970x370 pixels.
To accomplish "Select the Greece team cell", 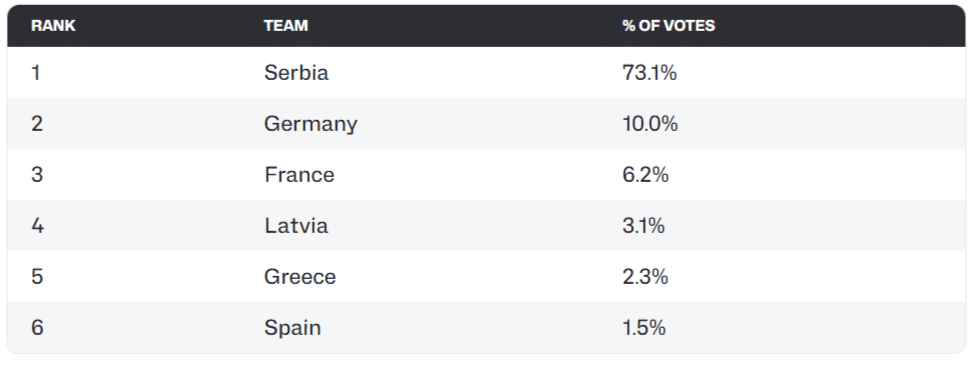I will coord(300,277).
